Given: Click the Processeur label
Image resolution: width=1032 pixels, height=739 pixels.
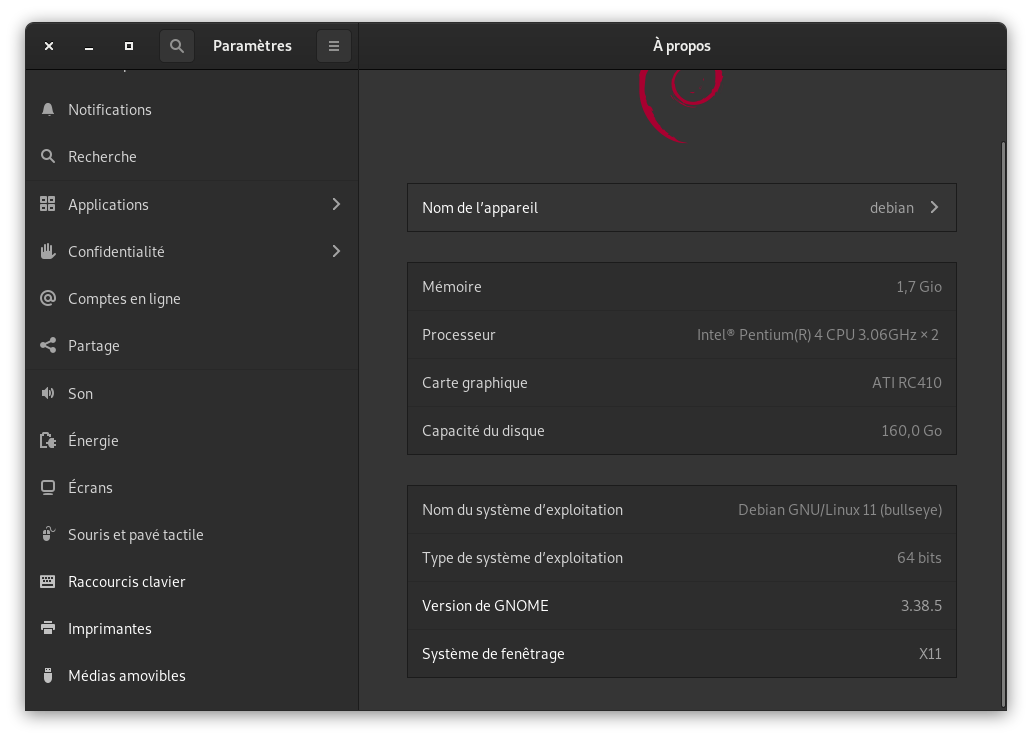Looking at the screenshot, I should point(459,335).
